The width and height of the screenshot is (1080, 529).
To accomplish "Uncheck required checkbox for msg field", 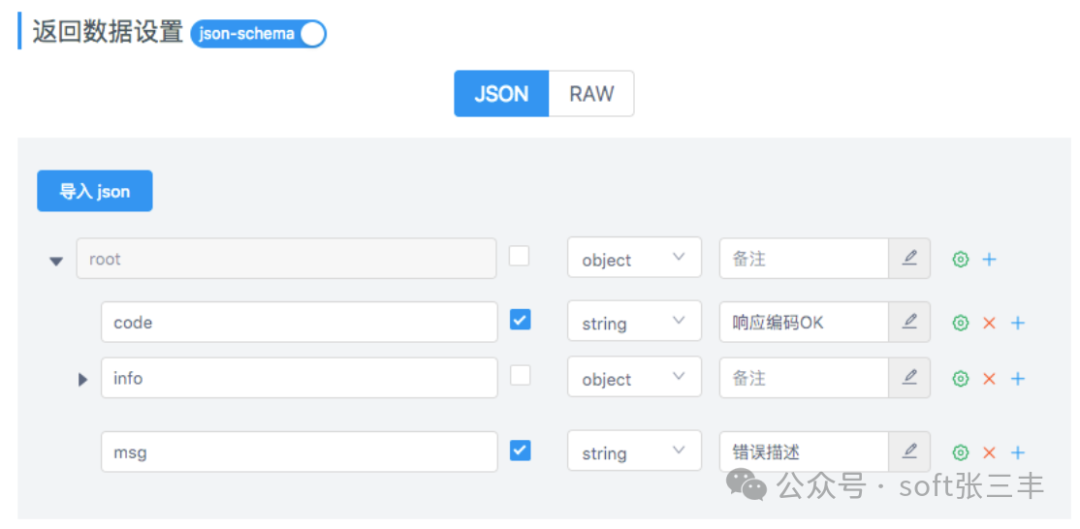I will pos(520,450).
